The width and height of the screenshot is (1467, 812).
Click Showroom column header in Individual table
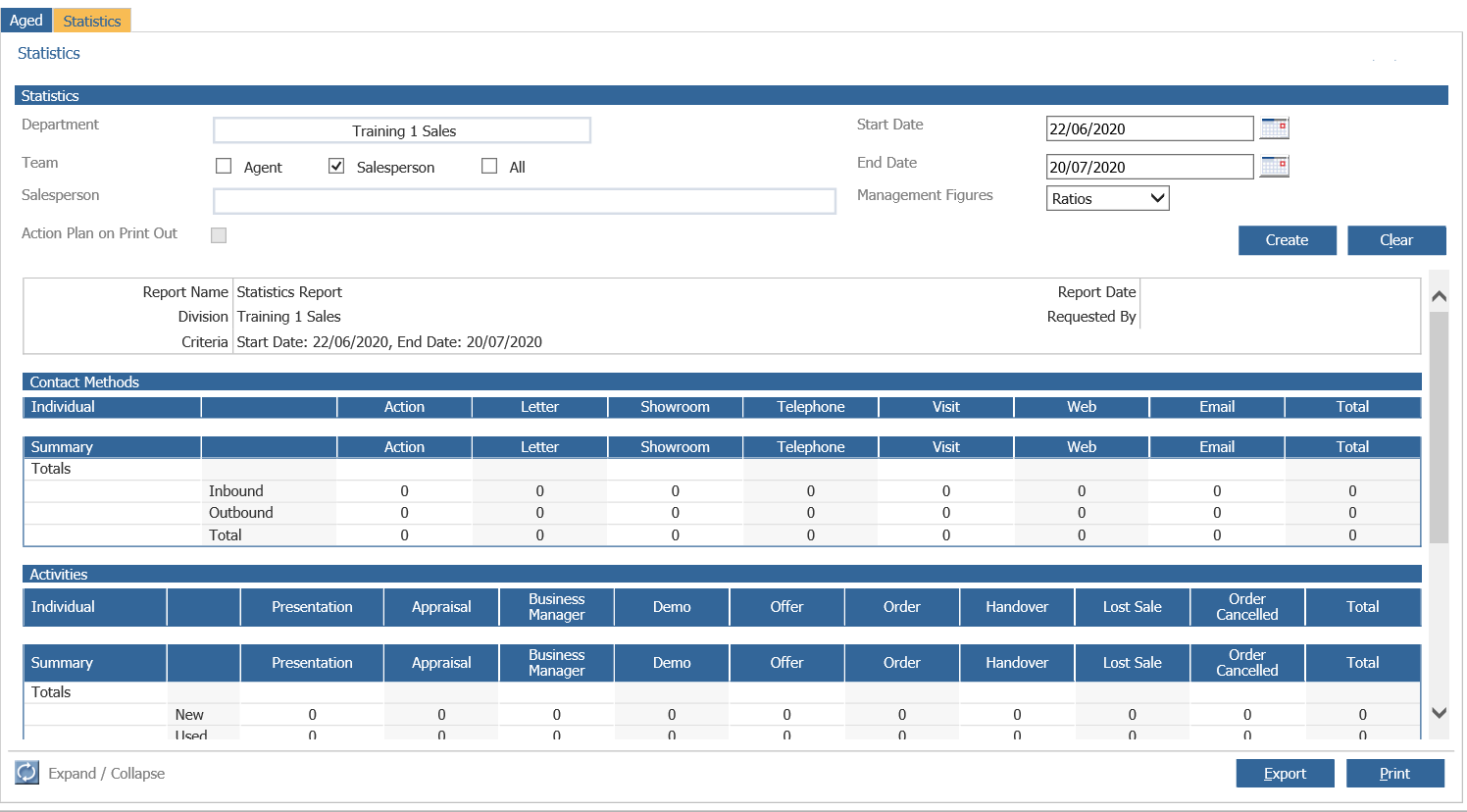point(675,407)
